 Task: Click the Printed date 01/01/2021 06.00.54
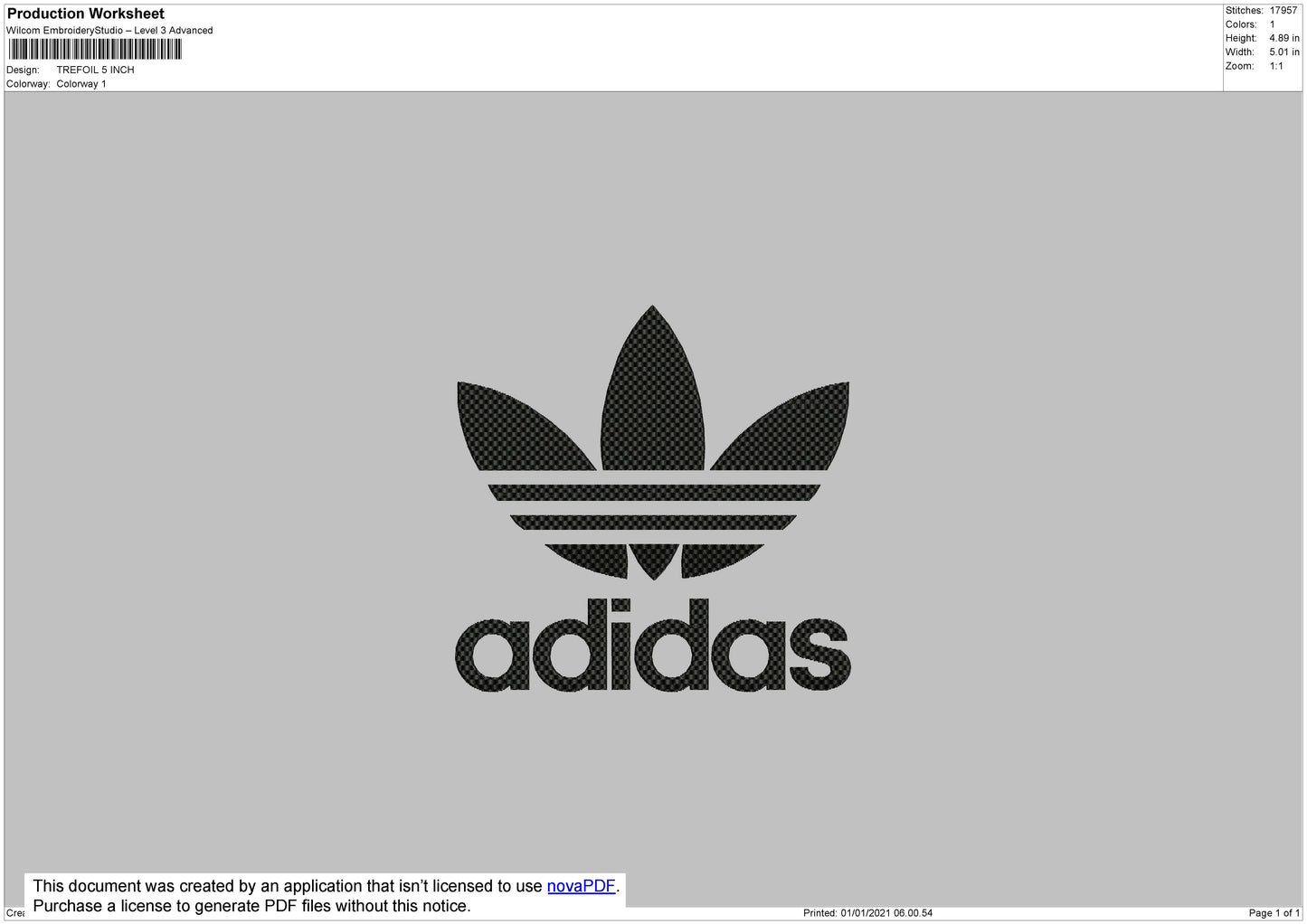[x=867, y=913]
